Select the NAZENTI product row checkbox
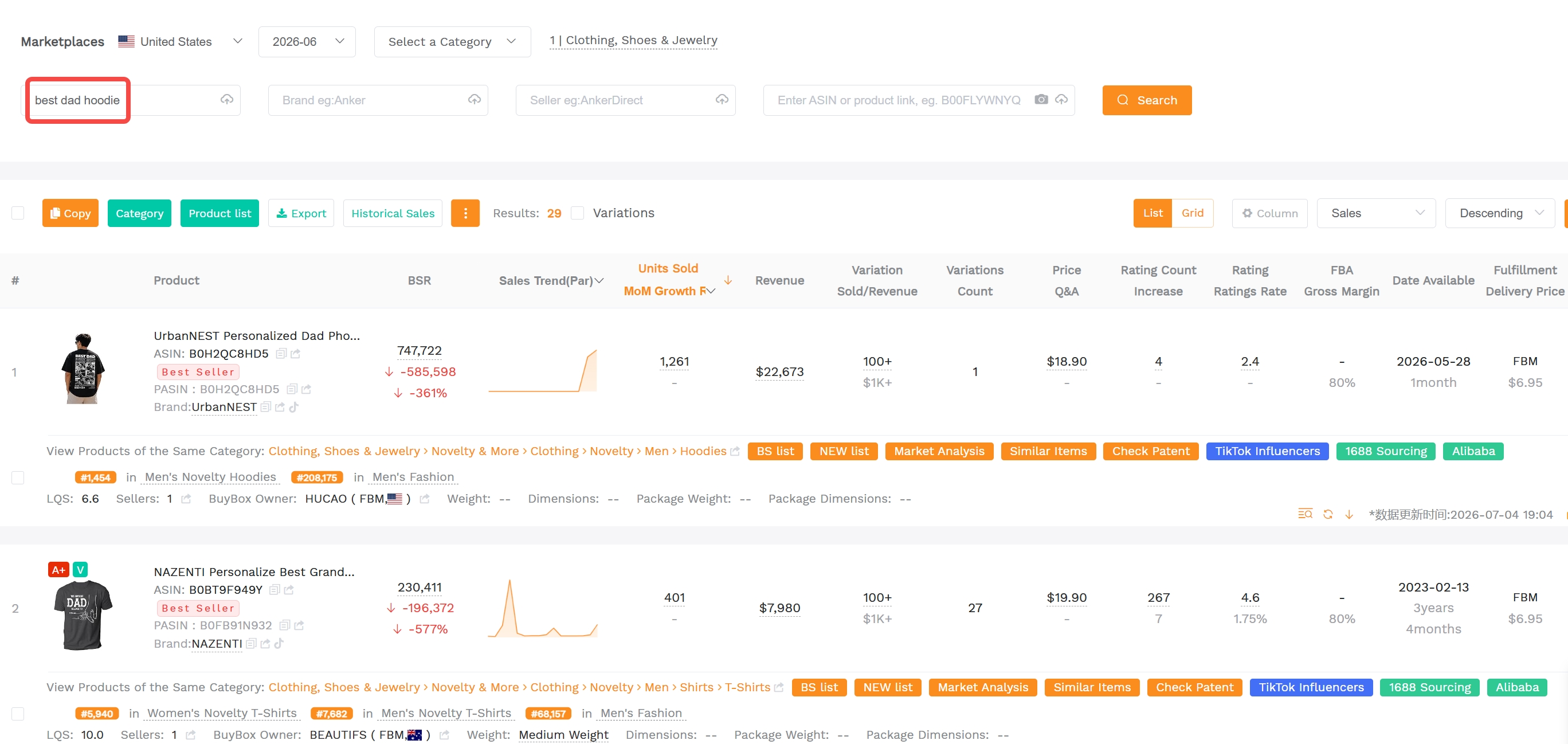This screenshot has height=744, width=1568. point(18,714)
